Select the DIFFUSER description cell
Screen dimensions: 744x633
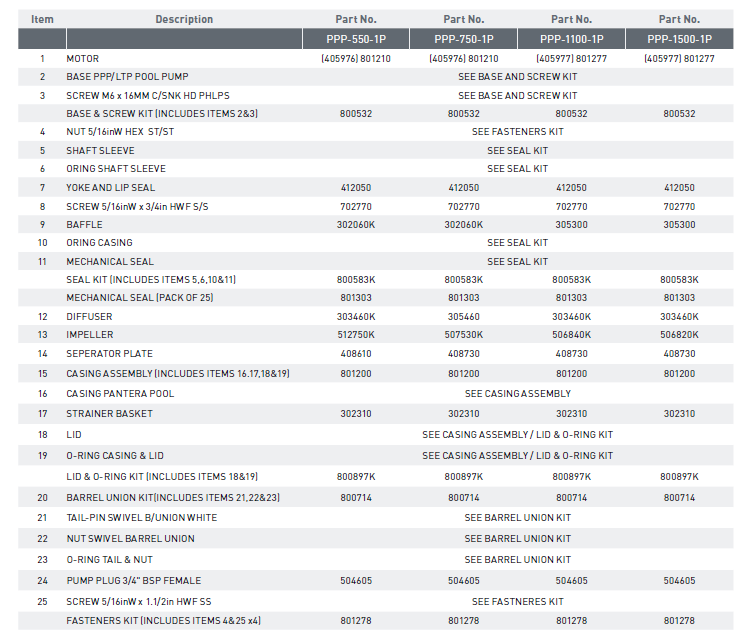coord(89,317)
